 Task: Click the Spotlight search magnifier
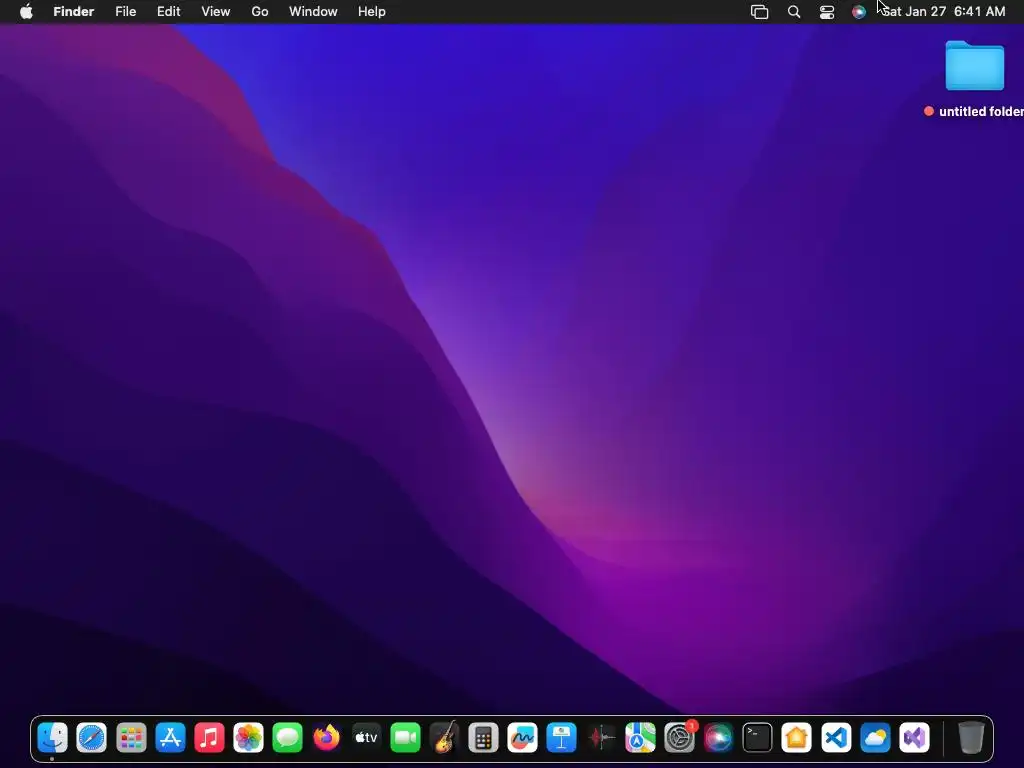tap(793, 12)
